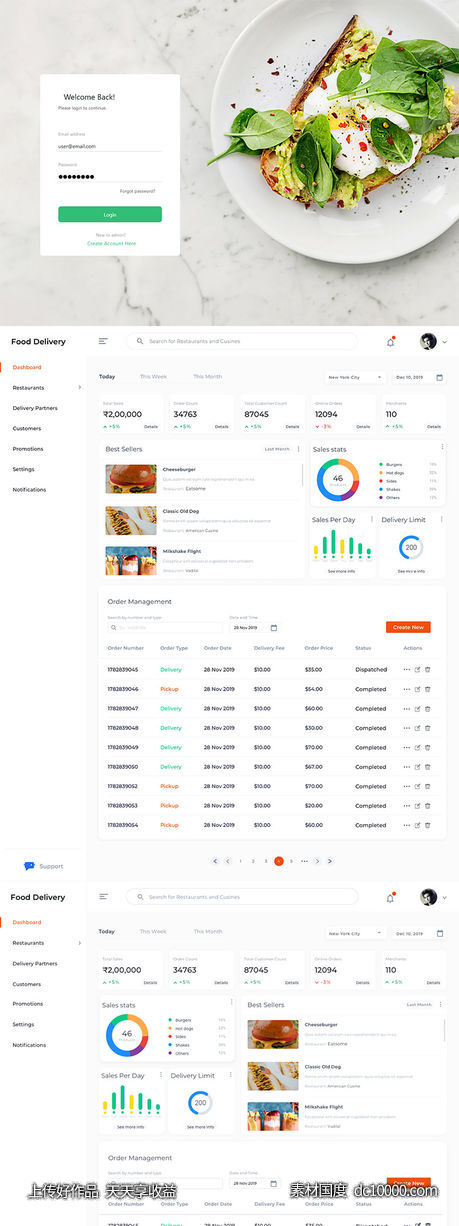The image size is (459, 1226).
Task: Switch to This Week tab in upper dashboard
Action: (x=153, y=377)
